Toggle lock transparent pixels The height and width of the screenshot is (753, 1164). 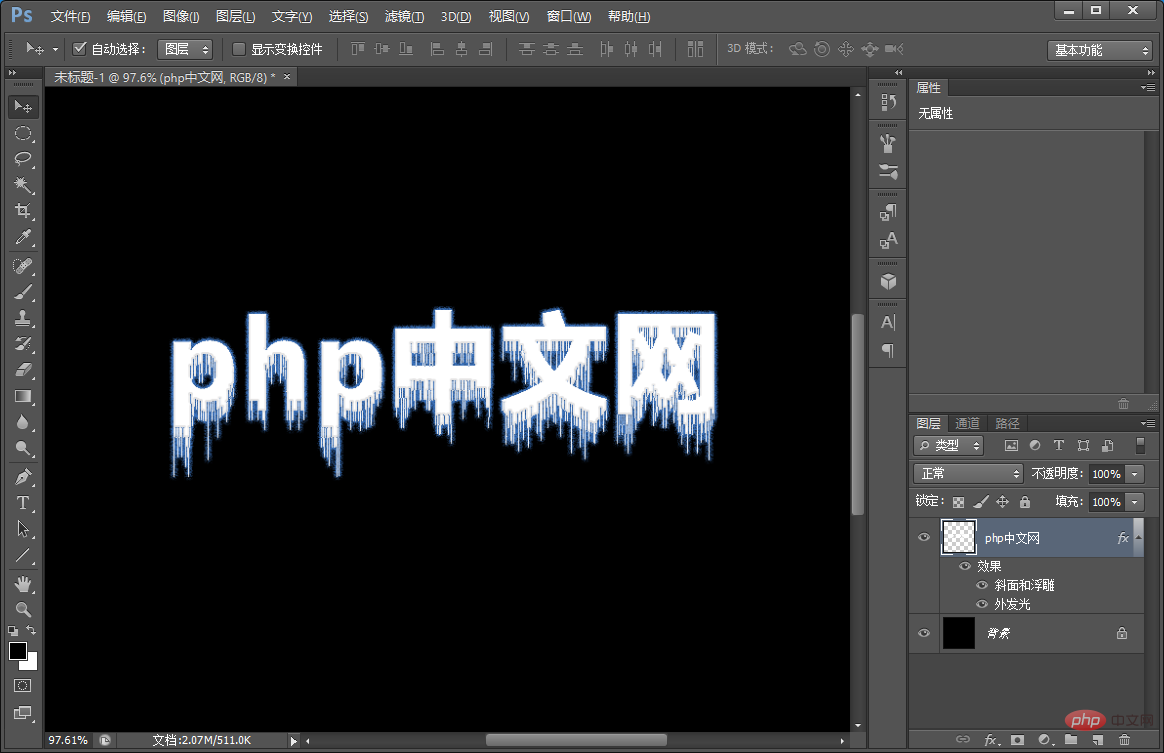pyautogui.click(x=959, y=503)
